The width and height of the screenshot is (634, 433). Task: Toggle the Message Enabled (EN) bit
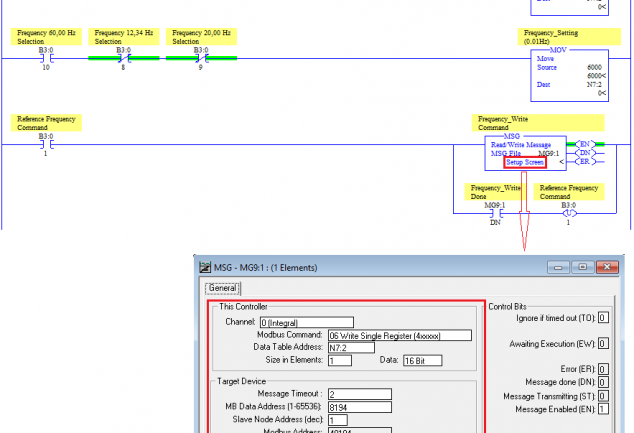pos(603,409)
